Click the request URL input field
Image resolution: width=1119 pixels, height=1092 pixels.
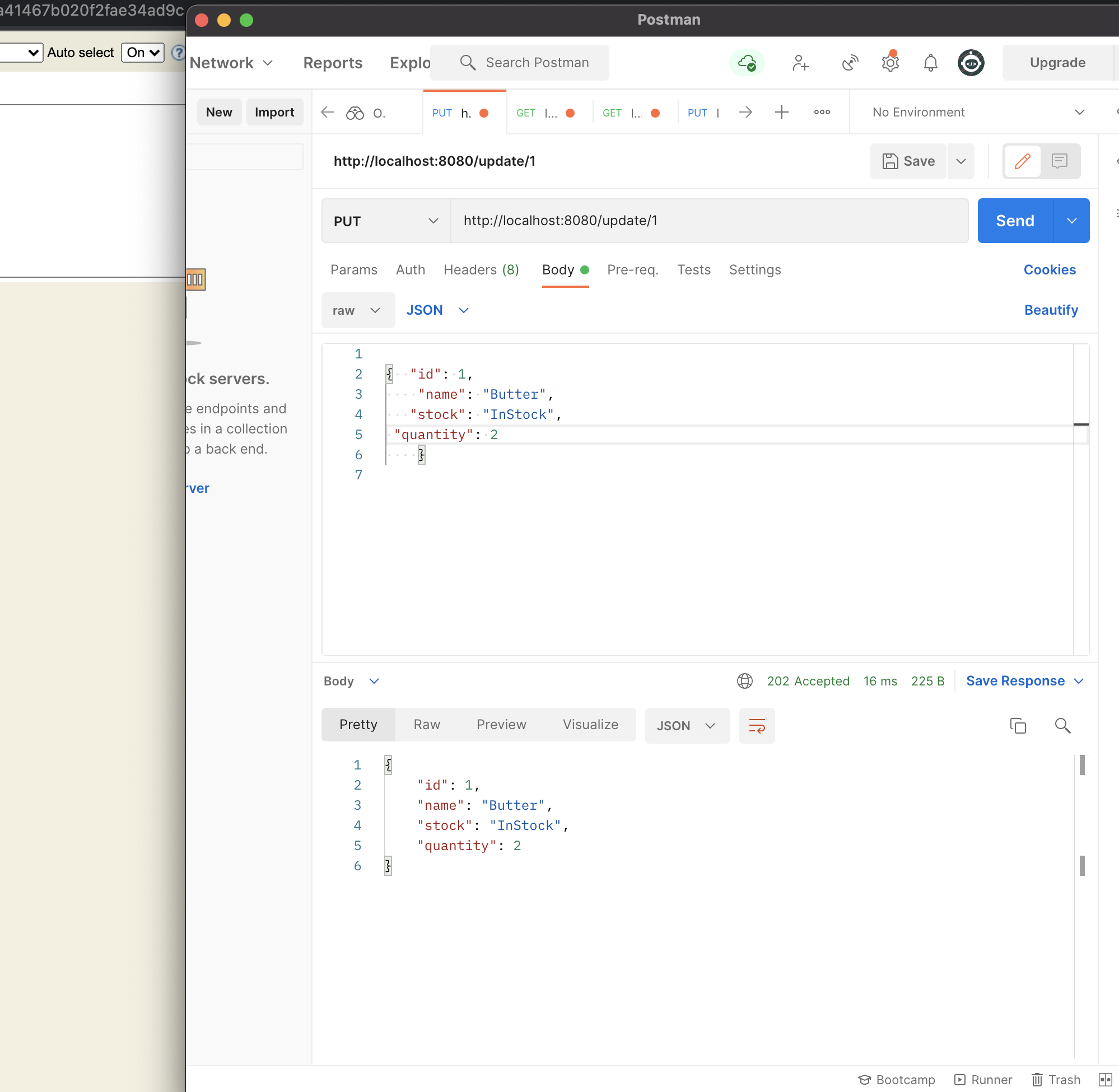pos(710,221)
